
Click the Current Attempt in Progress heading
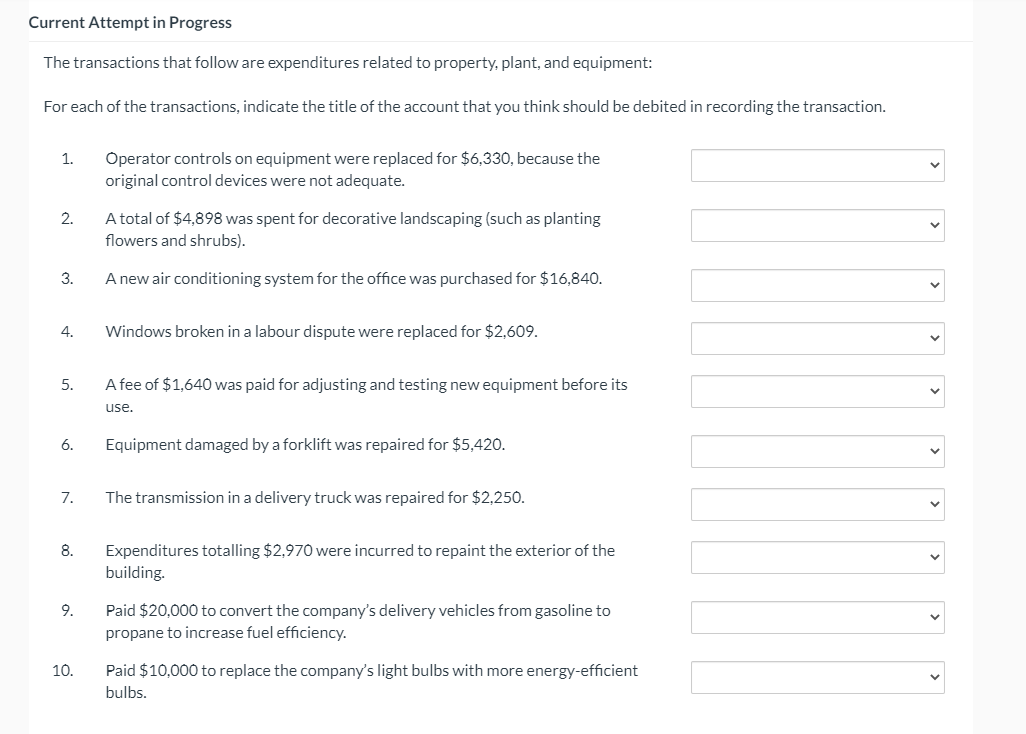[x=130, y=22]
